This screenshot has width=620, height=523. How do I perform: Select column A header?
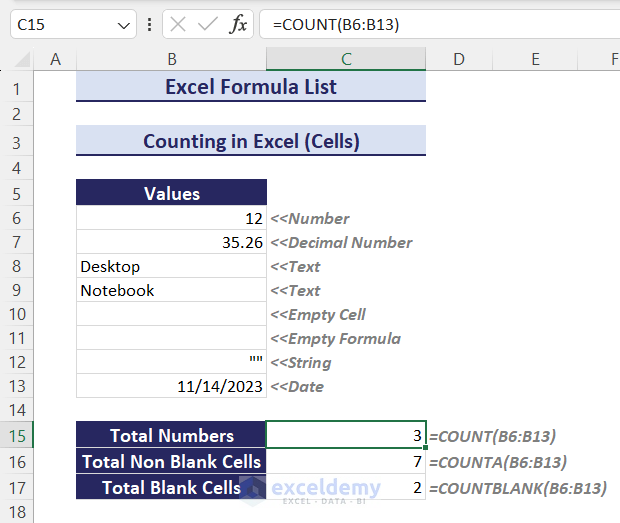[x=55, y=59]
